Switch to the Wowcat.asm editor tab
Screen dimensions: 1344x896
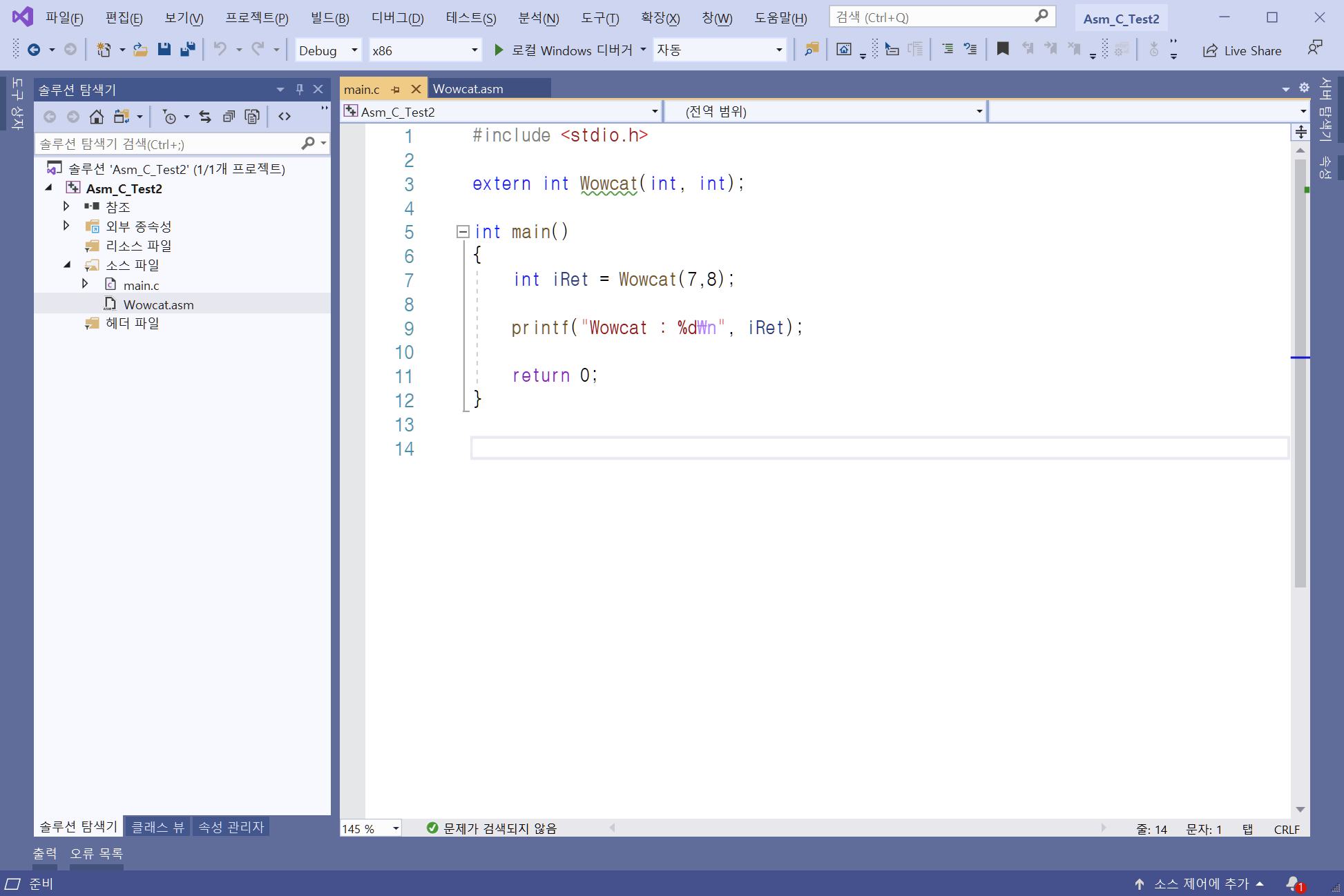[x=468, y=89]
